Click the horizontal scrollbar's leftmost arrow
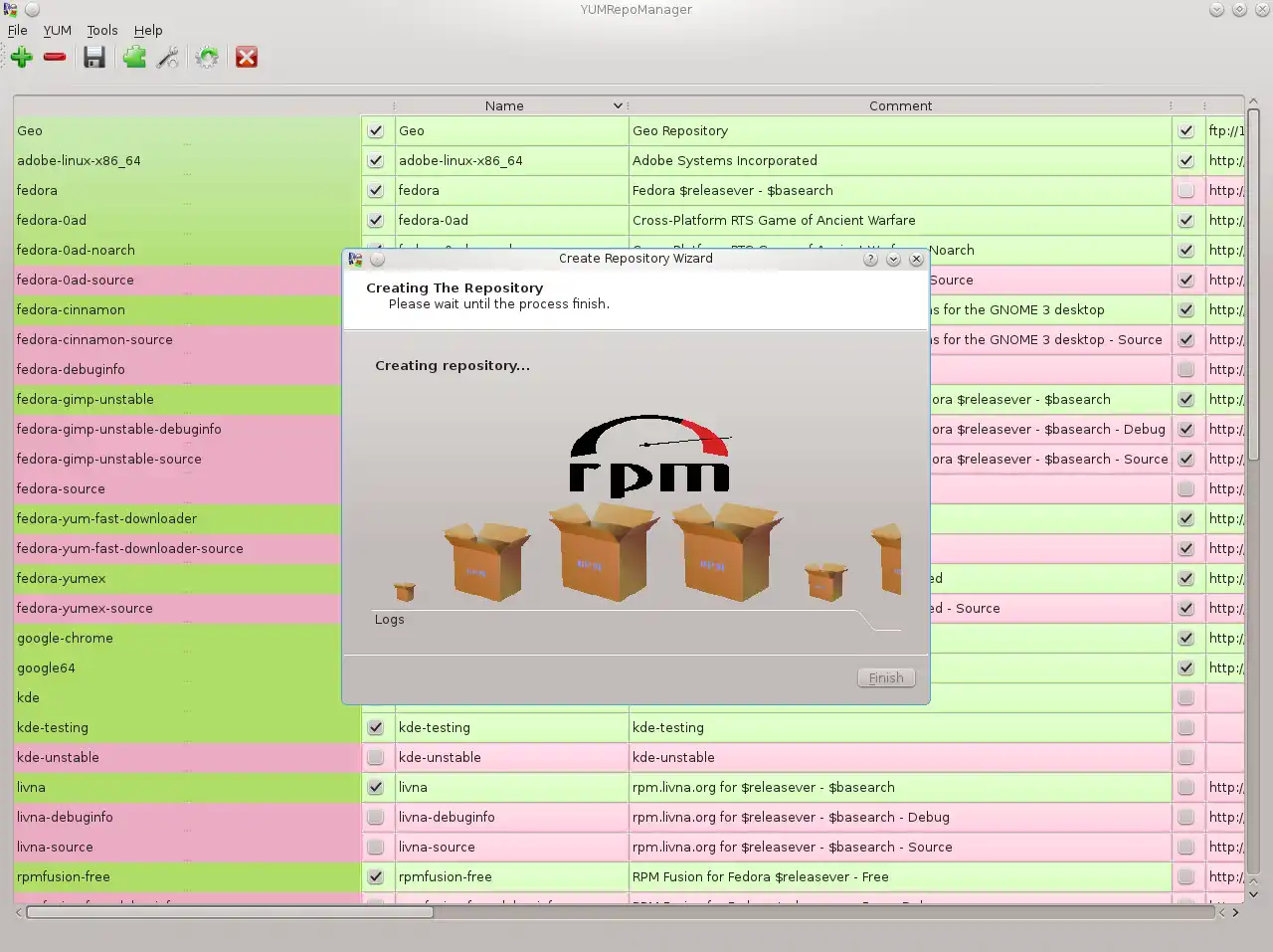 point(19,911)
